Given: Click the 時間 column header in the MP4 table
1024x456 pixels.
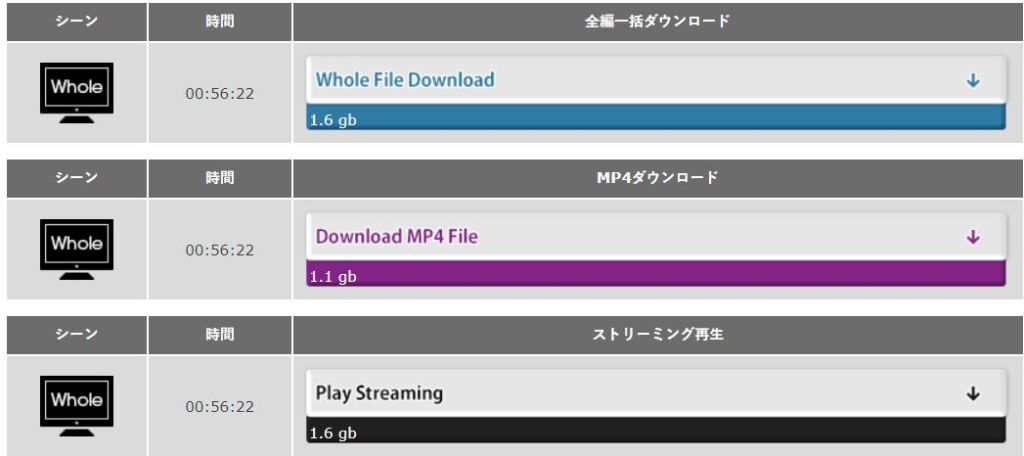Looking at the screenshot, I should point(220,178).
